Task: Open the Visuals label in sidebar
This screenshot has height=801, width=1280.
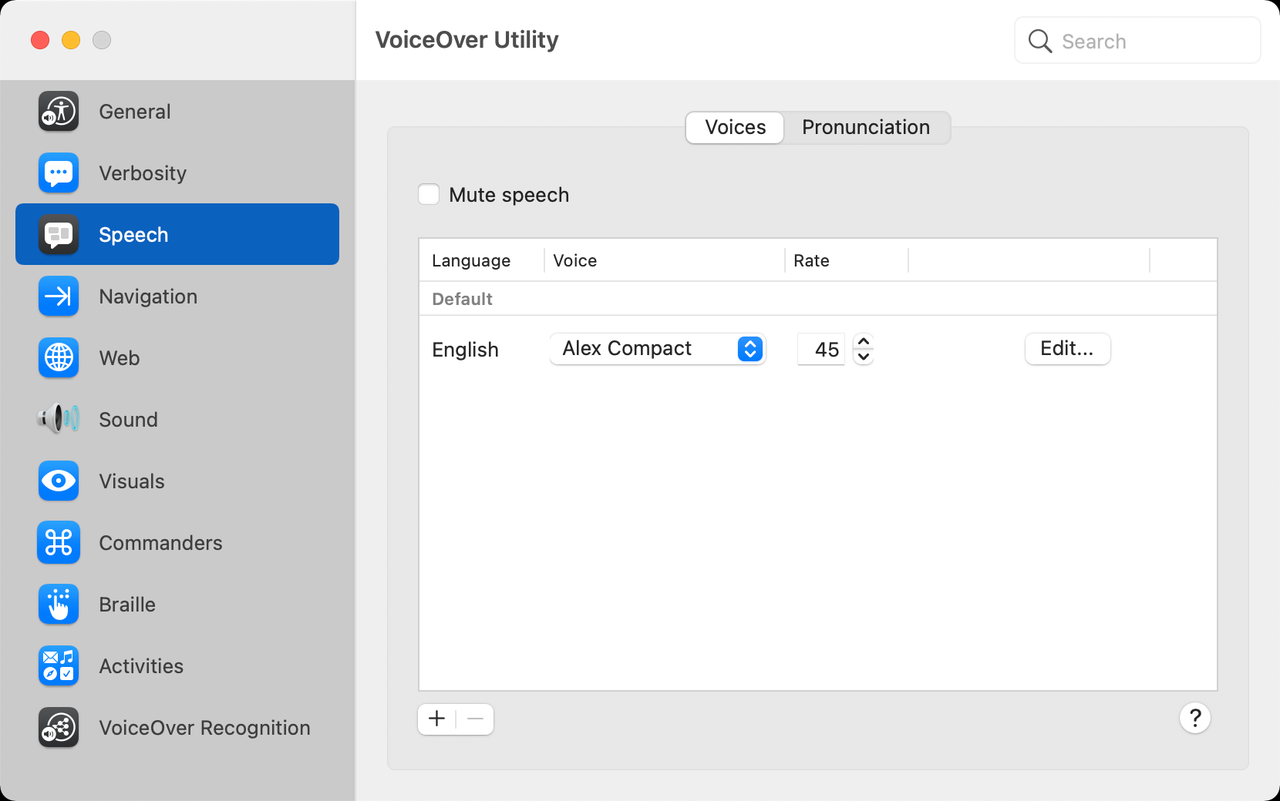Action: (132, 481)
